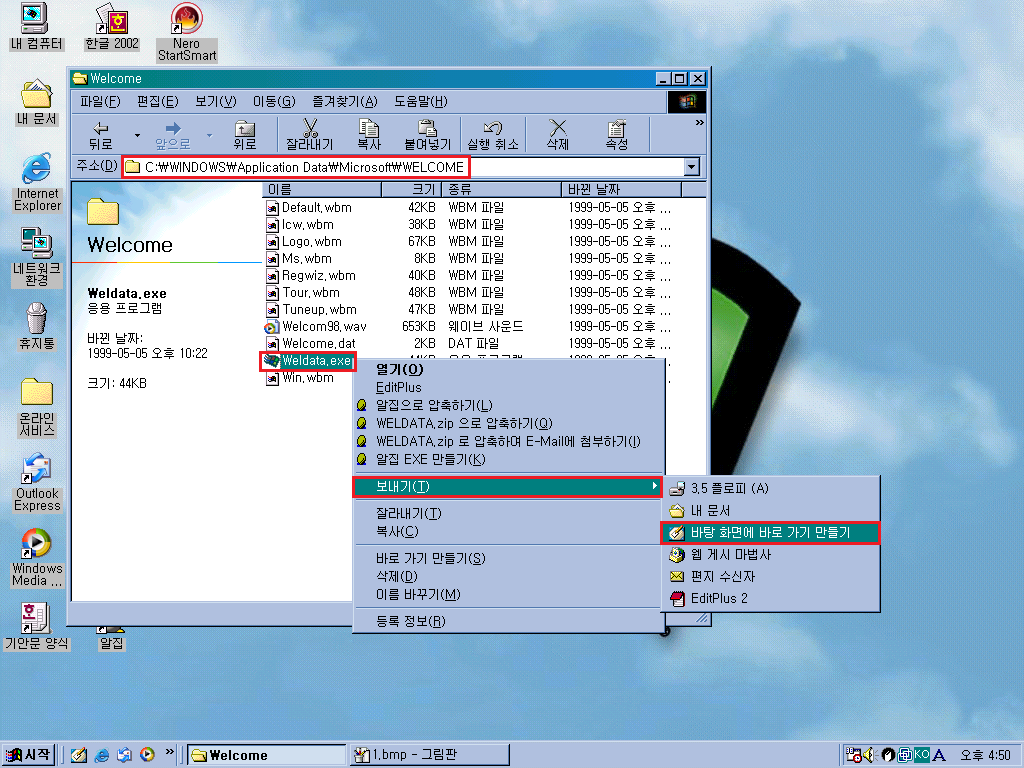This screenshot has width=1024, height=768.
Task: Click the 시작 Start button
Action: coord(29,755)
